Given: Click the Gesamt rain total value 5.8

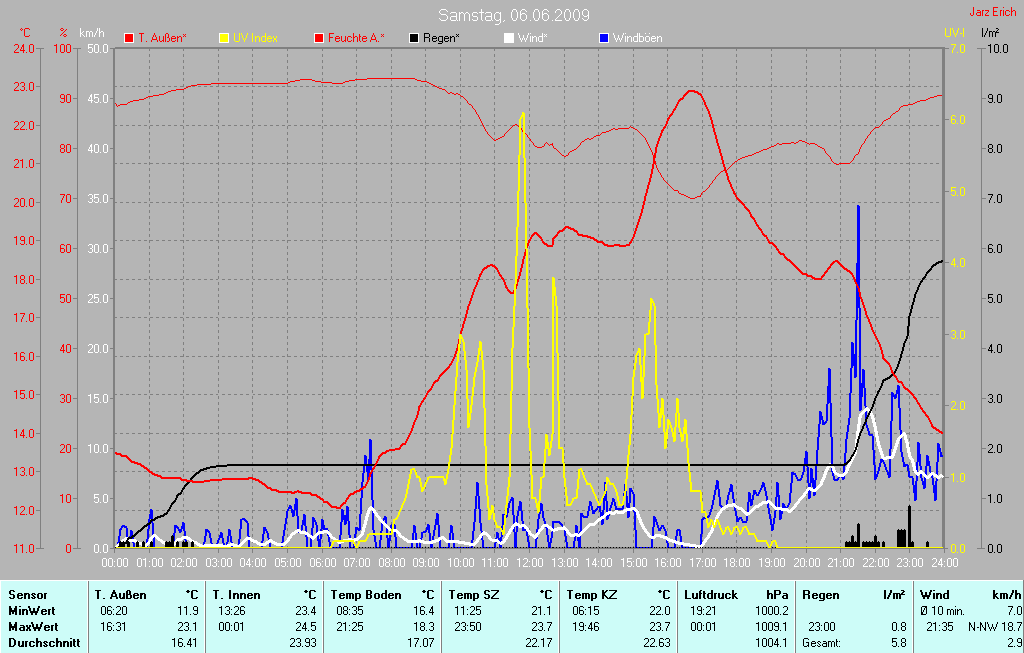Looking at the screenshot, I should (x=898, y=642).
